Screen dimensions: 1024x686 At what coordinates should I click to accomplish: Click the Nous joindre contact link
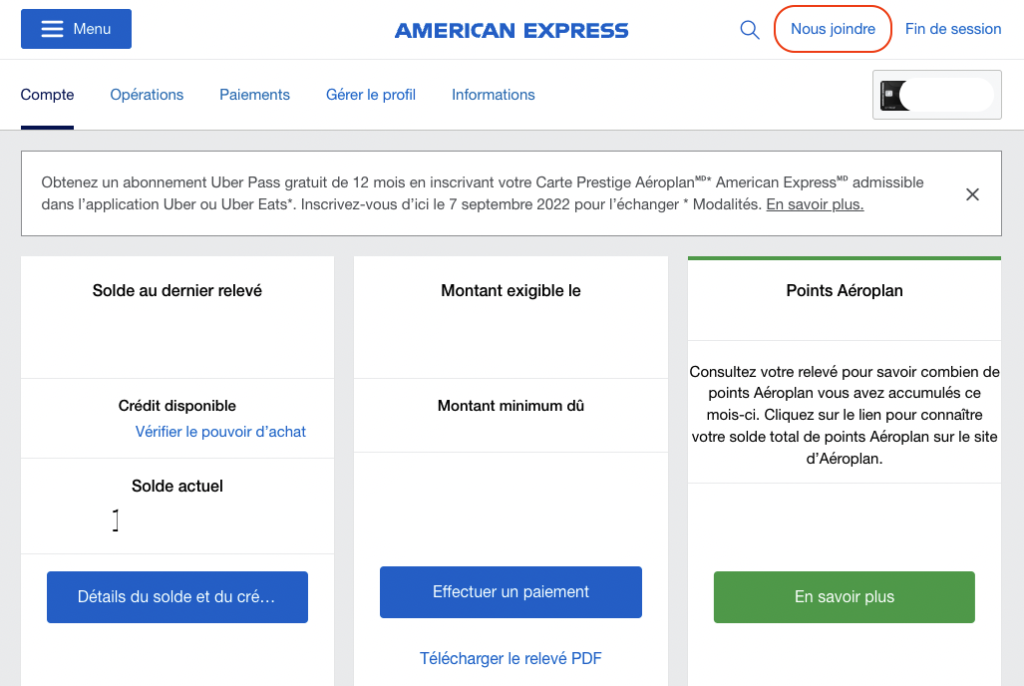click(x=832, y=28)
